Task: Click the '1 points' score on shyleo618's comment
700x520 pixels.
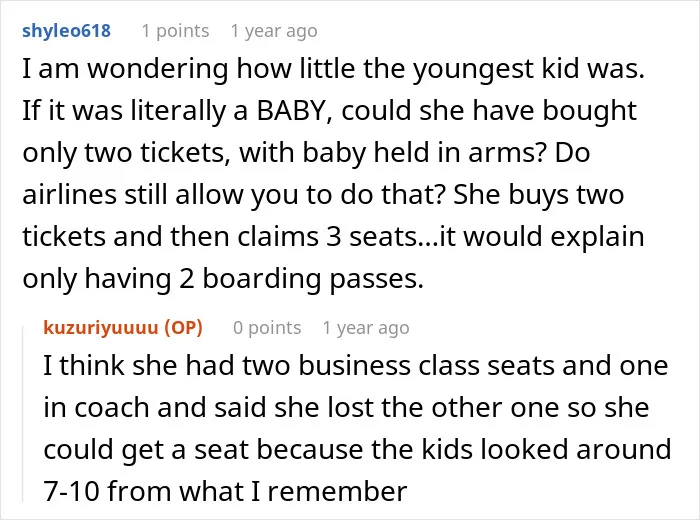Action: point(175,31)
